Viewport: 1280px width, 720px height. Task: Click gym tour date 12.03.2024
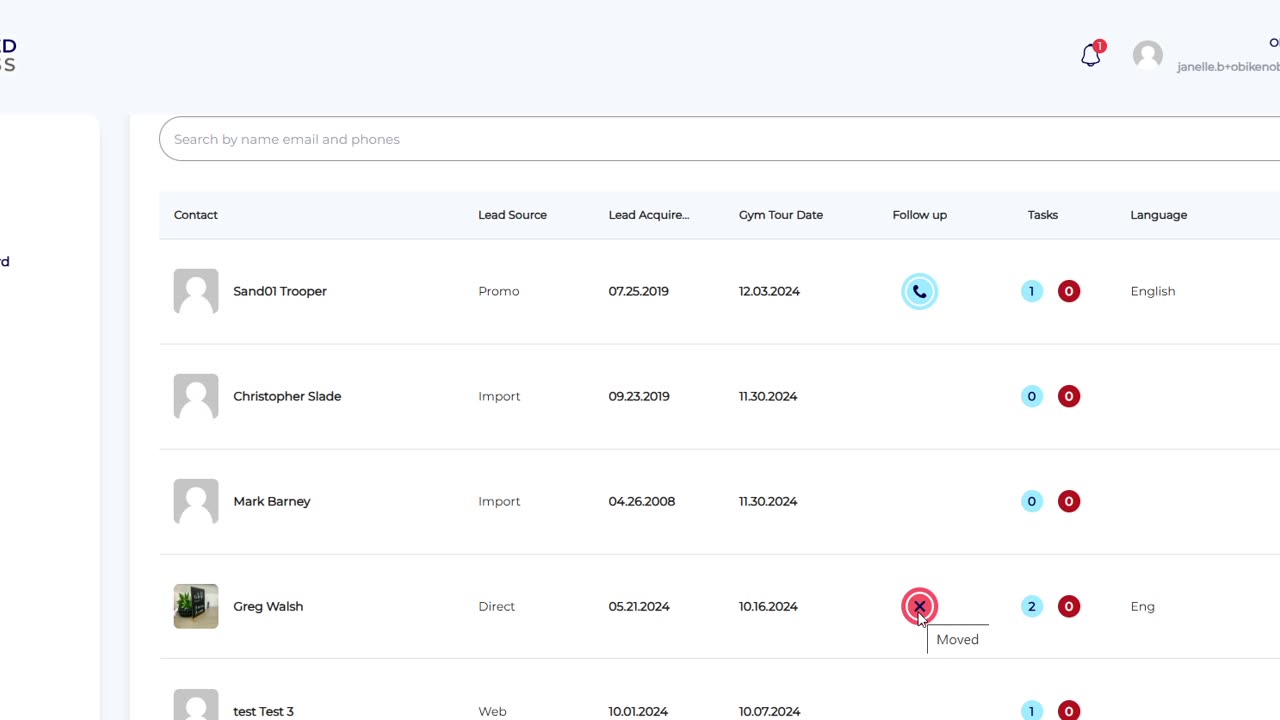(x=770, y=291)
